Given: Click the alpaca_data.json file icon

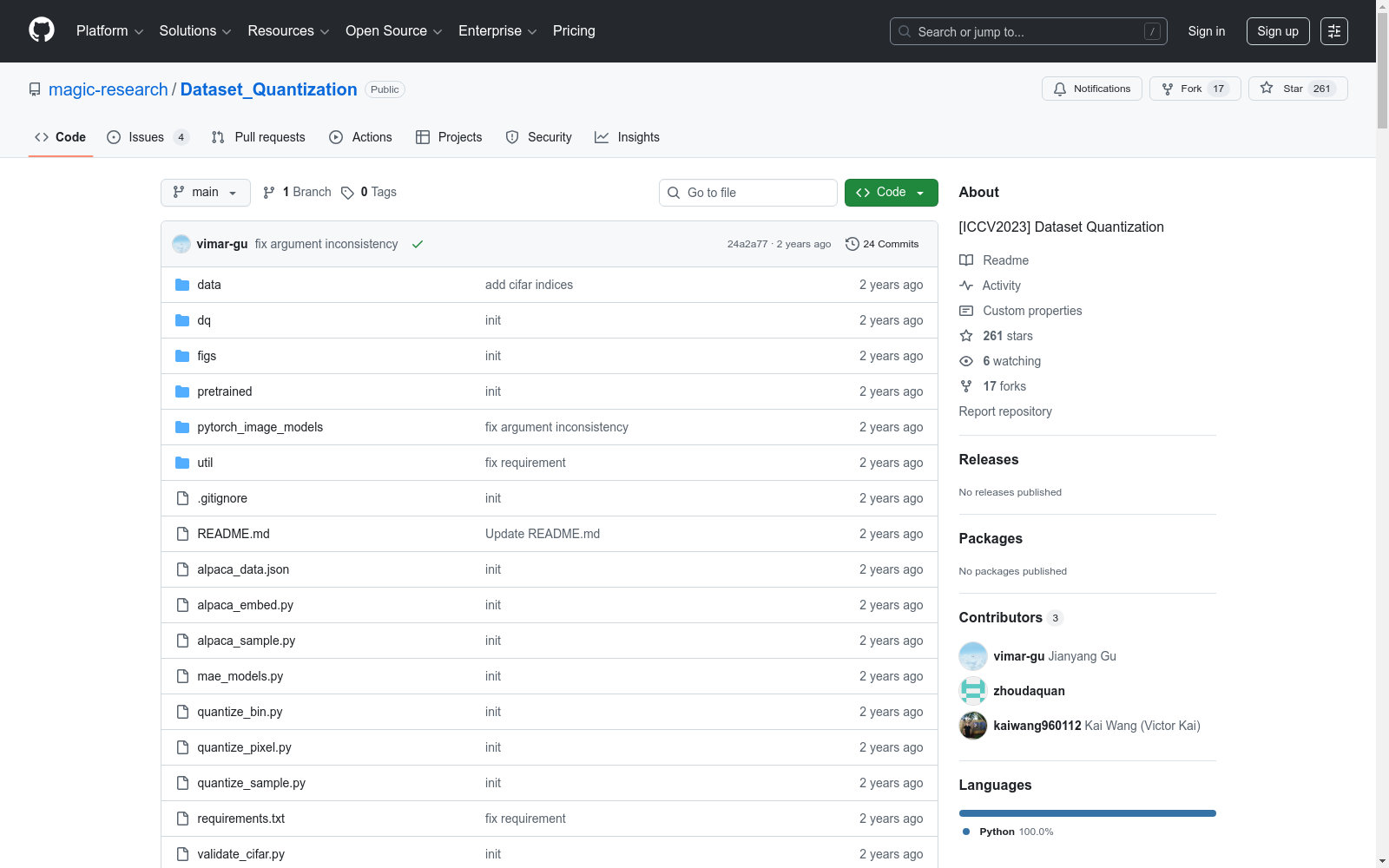Looking at the screenshot, I should (x=182, y=569).
